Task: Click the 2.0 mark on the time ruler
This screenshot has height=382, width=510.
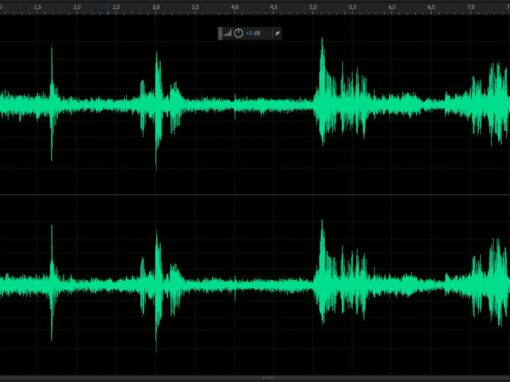Action: tap(77, 7)
